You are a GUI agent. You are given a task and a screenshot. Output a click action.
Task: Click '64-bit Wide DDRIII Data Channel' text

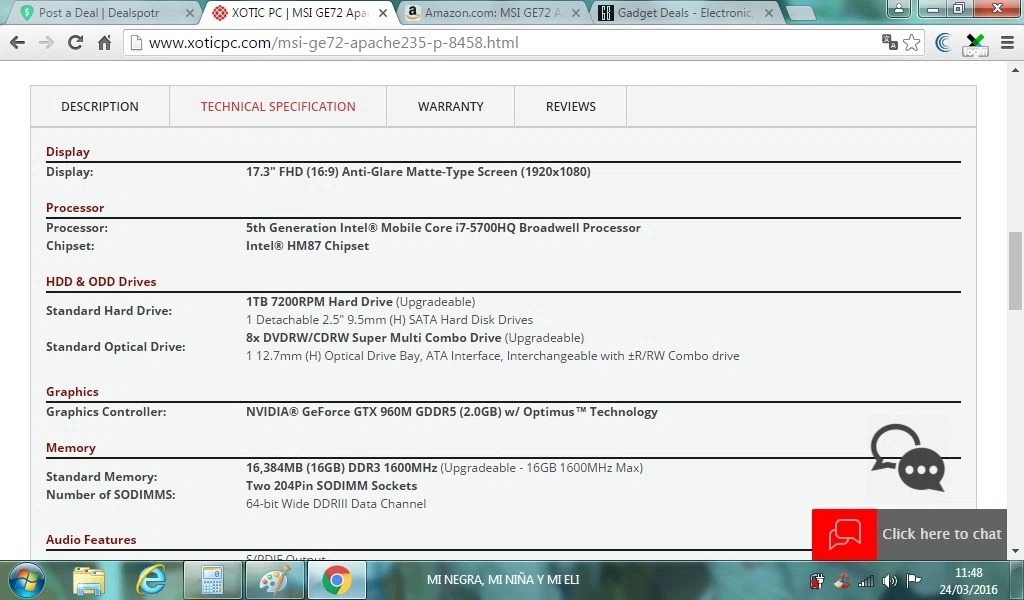[x=336, y=504]
